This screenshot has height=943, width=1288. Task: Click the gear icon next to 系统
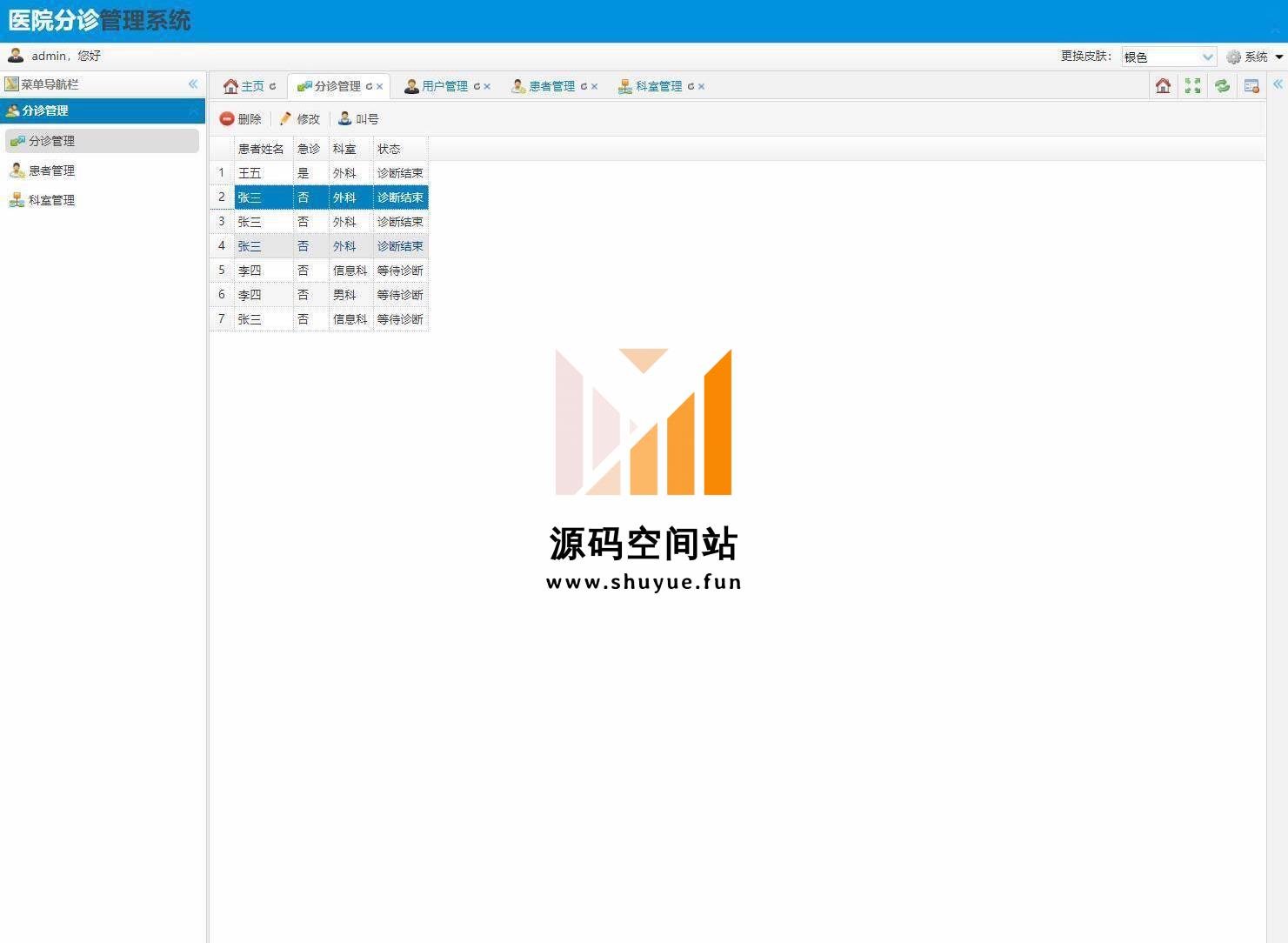tap(1233, 57)
